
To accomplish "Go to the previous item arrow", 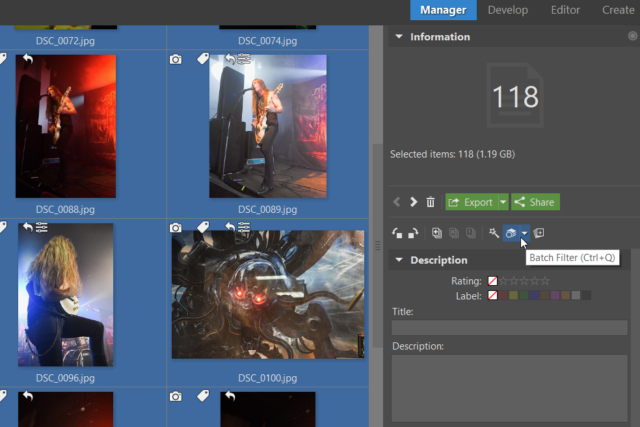I will pyautogui.click(x=397, y=202).
